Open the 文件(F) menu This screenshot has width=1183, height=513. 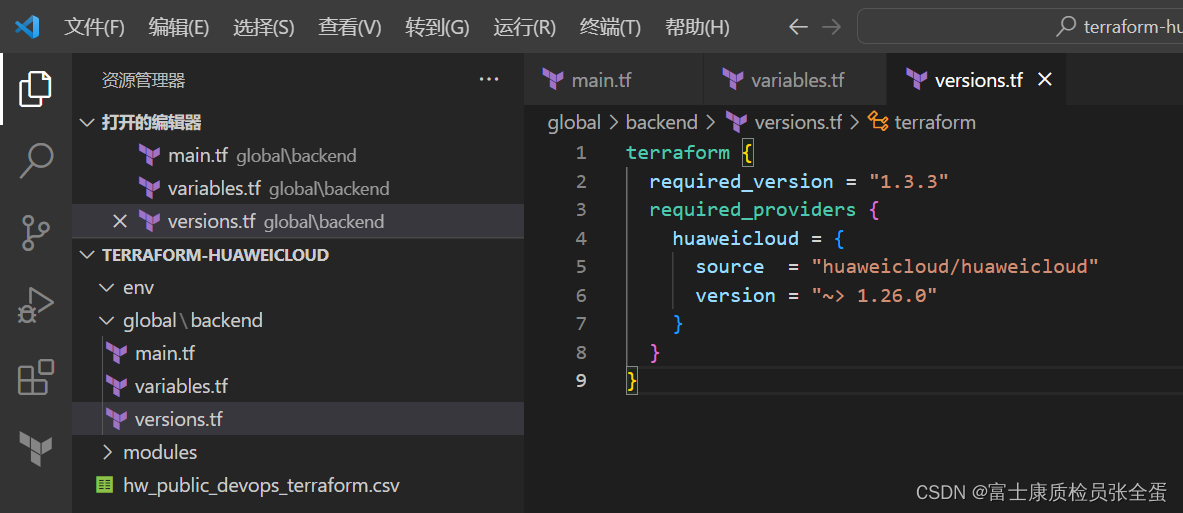94,28
